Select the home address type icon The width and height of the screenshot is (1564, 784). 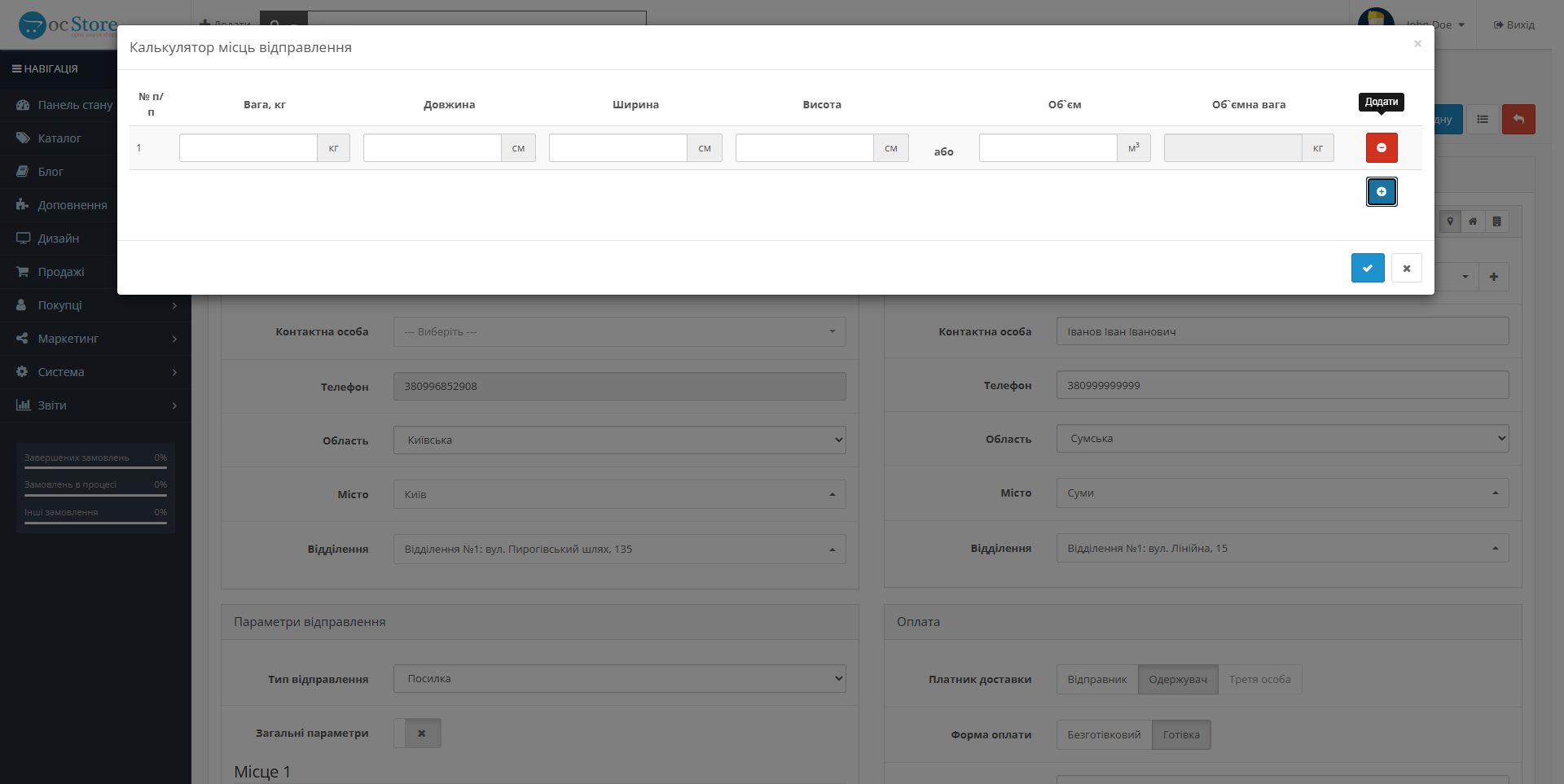click(x=1473, y=221)
